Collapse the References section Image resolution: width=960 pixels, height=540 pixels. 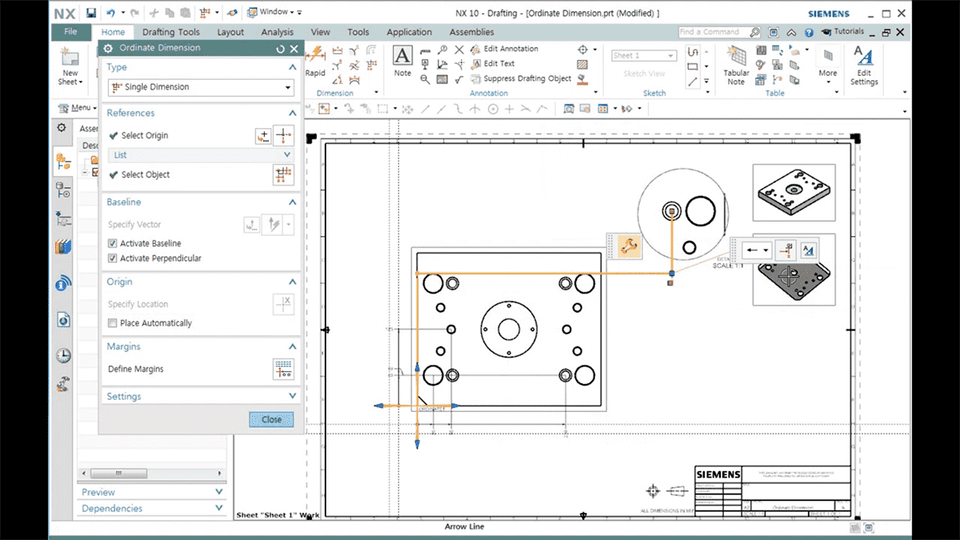click(x=292, y=113)
